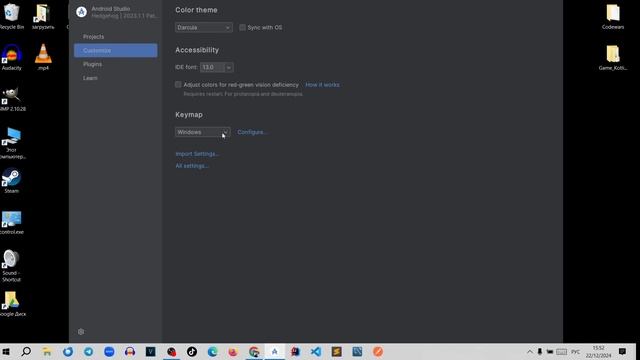640x360 pixels.
Task: Open the notification center icon
Action: pos(622,351)
